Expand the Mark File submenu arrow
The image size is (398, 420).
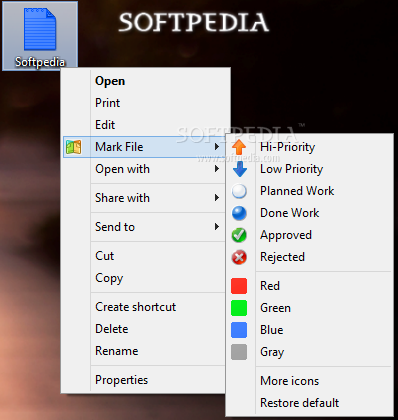tap(217, 147)
